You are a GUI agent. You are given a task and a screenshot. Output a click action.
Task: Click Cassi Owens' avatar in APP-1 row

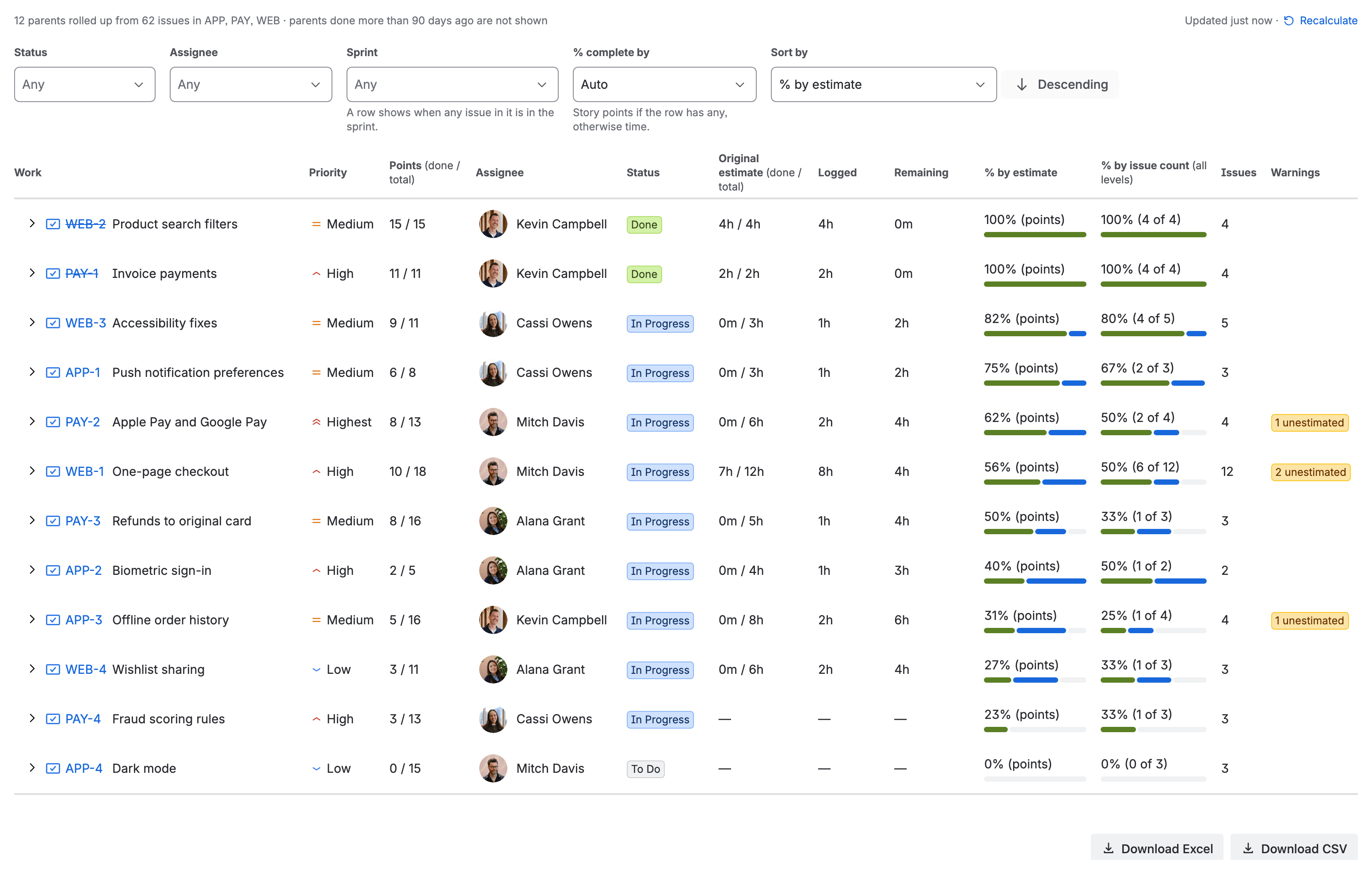493,372
